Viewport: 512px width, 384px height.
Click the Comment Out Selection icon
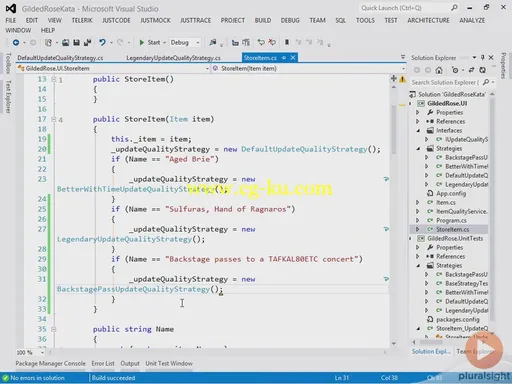click(x=261, y=42)
